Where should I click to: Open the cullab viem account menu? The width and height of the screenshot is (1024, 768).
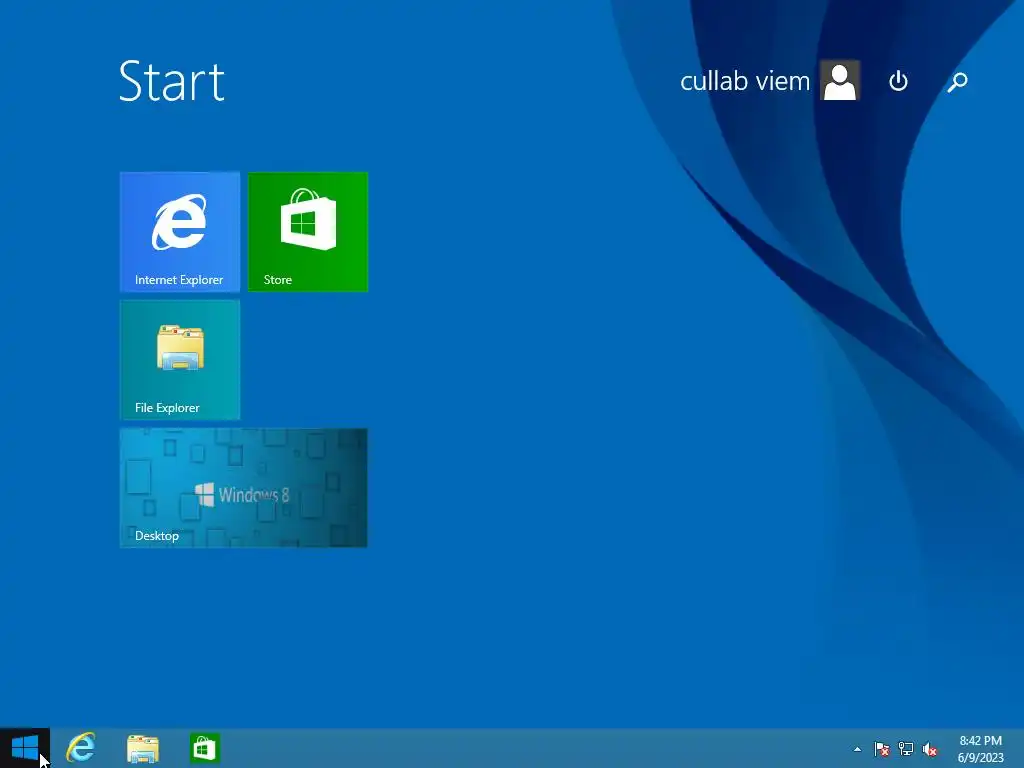(x=744, y=81)
